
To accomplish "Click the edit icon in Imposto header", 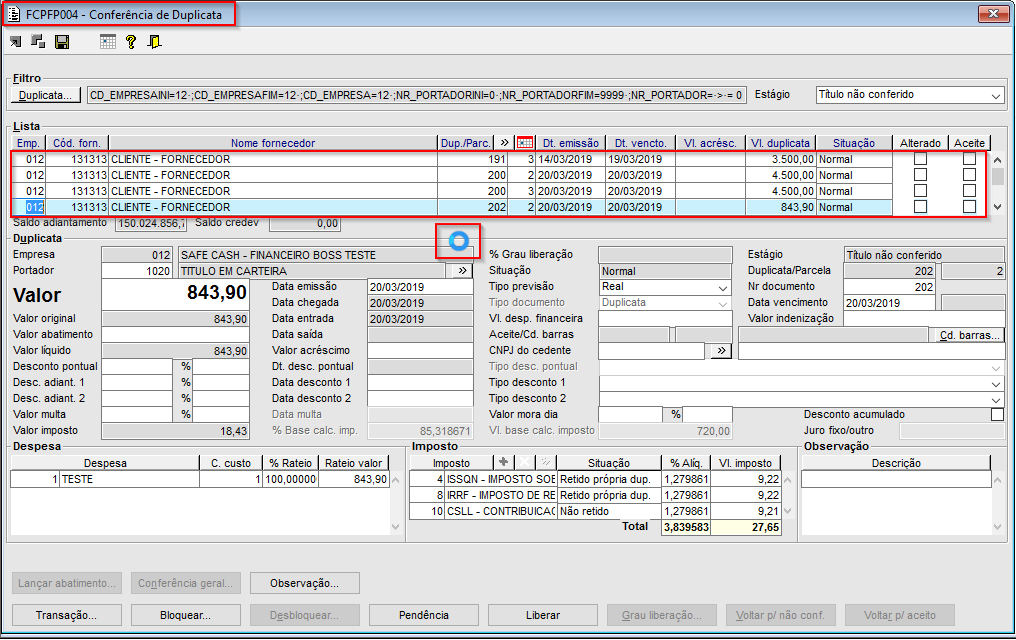I will click(546, 462).
